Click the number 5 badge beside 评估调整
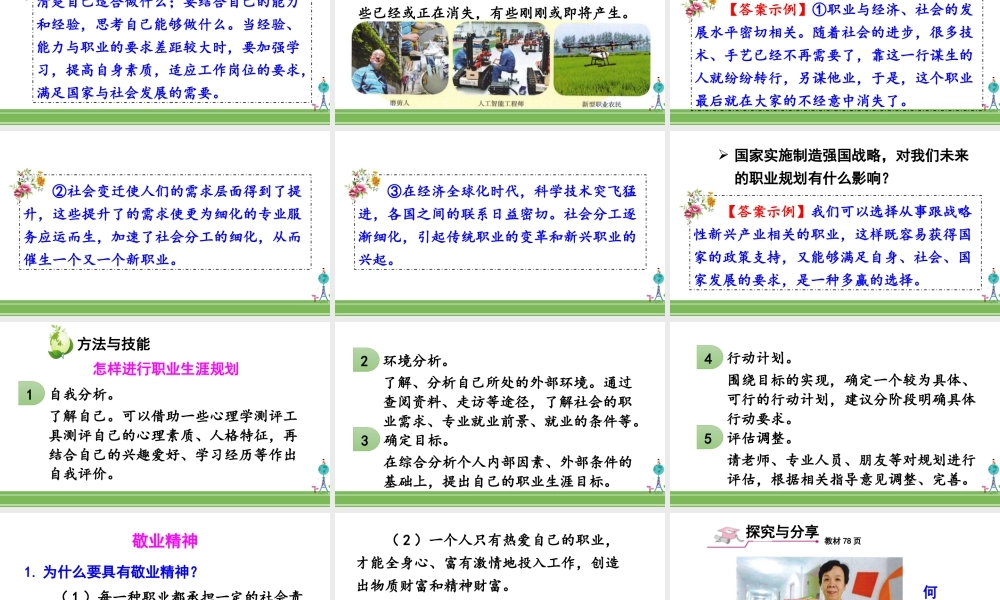 pos(709,438)
